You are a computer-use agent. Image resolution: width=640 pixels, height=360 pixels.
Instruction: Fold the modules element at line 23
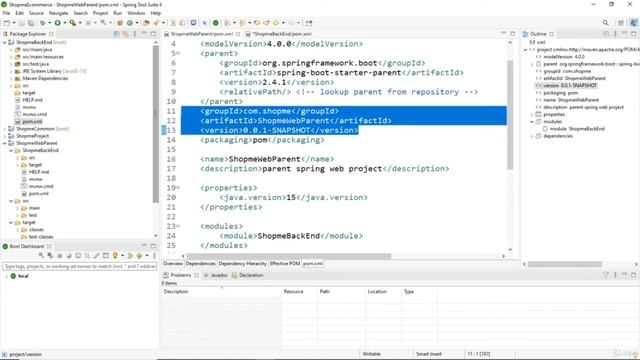click(x=178, y=226)
